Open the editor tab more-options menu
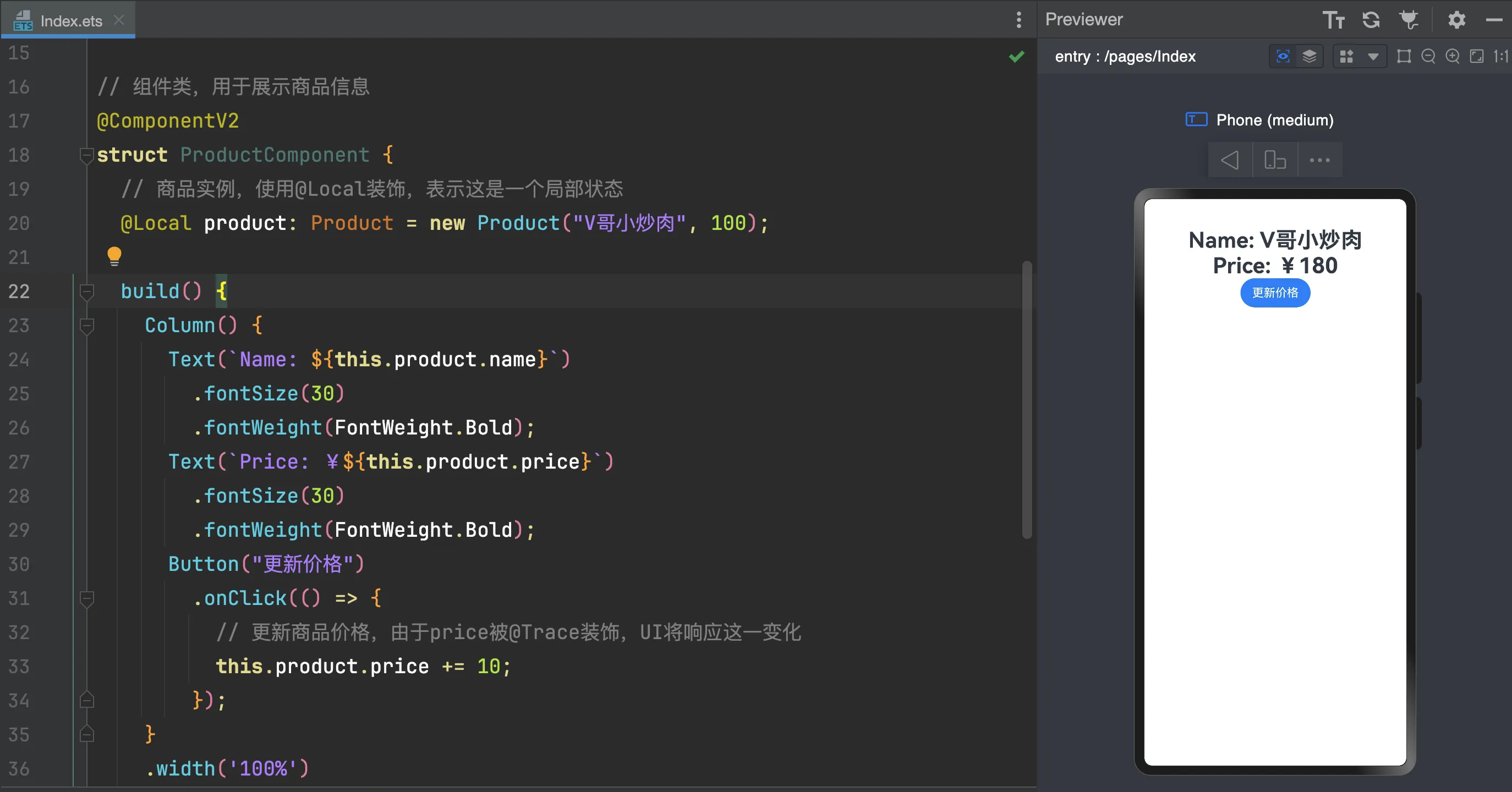1512x792 pixels. 1019,20
